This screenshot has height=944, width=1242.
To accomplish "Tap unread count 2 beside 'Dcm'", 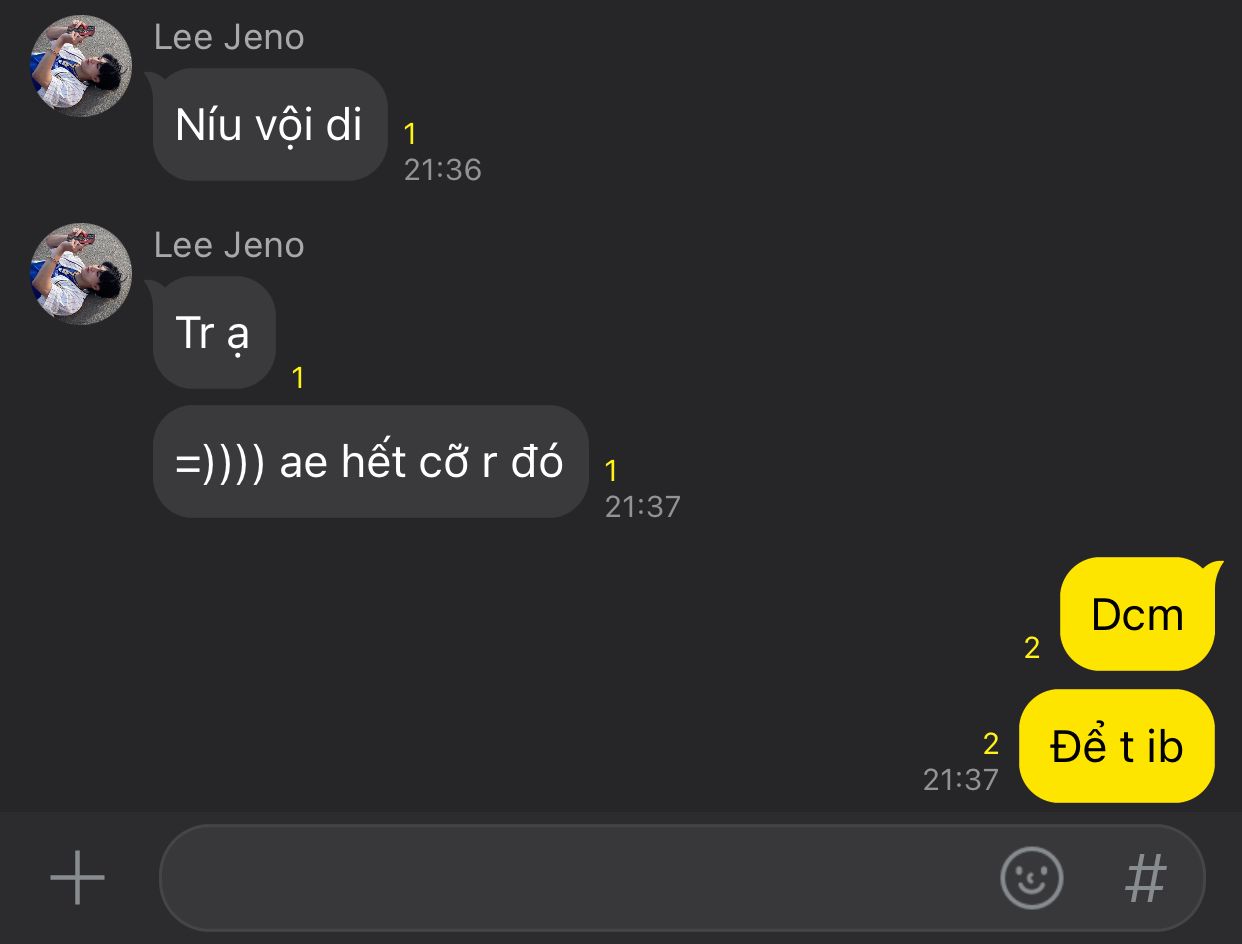I will tap(1032, 648).
